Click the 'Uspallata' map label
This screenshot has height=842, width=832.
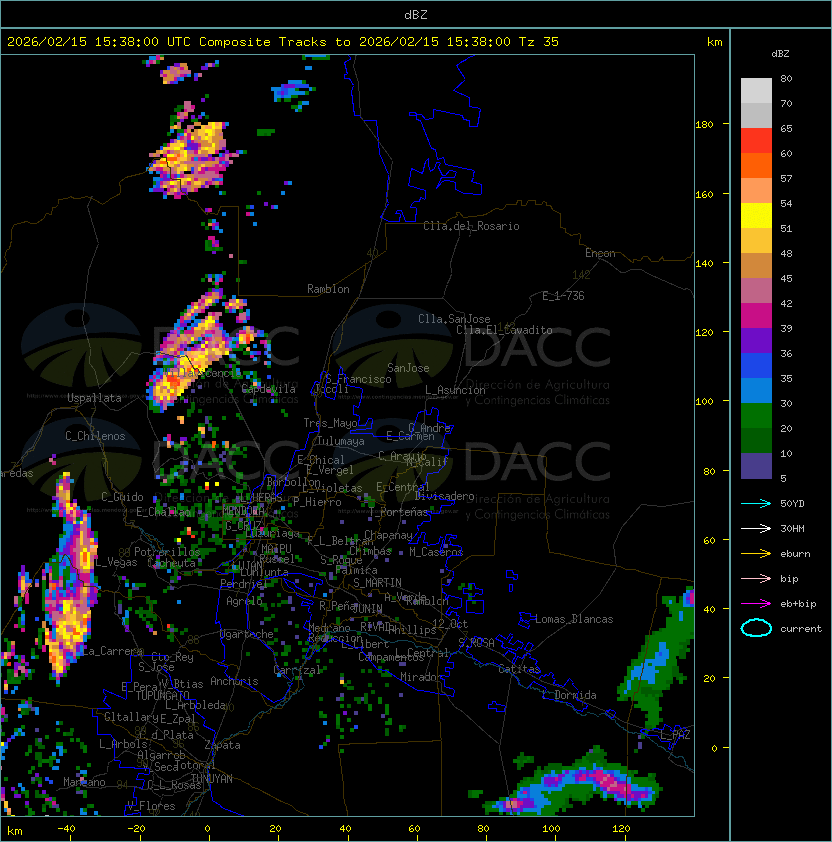click(x=94, y=398)
